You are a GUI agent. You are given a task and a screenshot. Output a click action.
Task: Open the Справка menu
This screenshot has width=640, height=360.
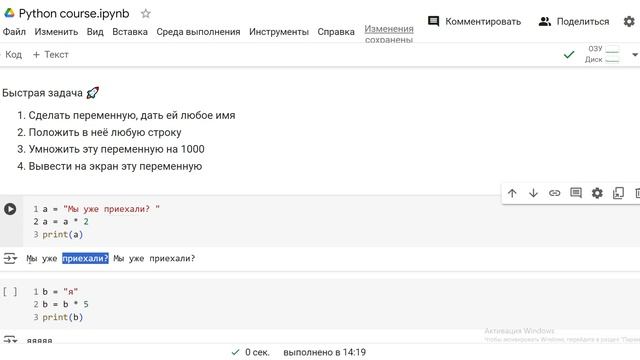(336, 32)
